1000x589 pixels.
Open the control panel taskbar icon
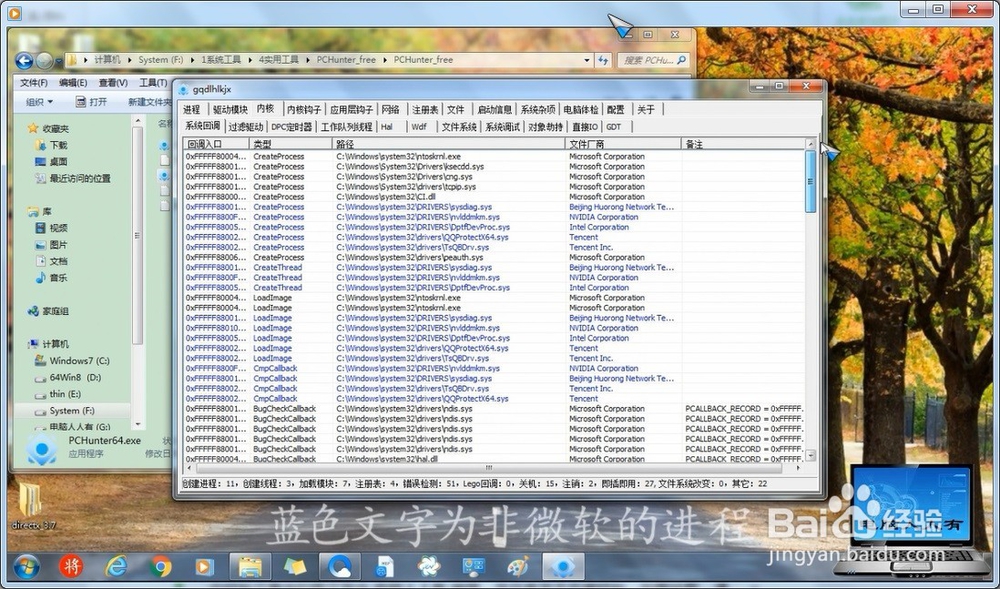point(473,566)
